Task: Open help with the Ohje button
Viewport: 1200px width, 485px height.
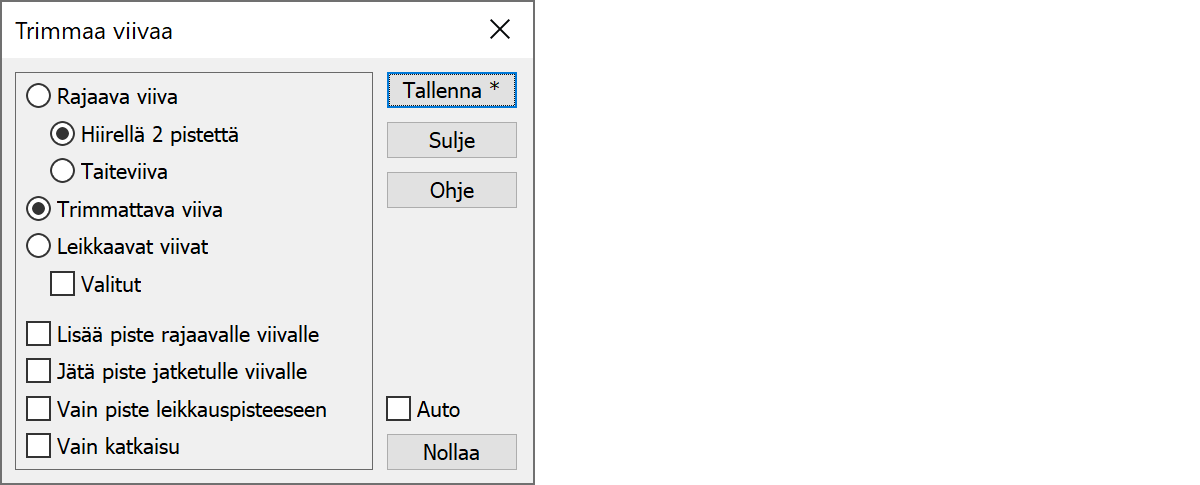Action: tap(451, 190)
